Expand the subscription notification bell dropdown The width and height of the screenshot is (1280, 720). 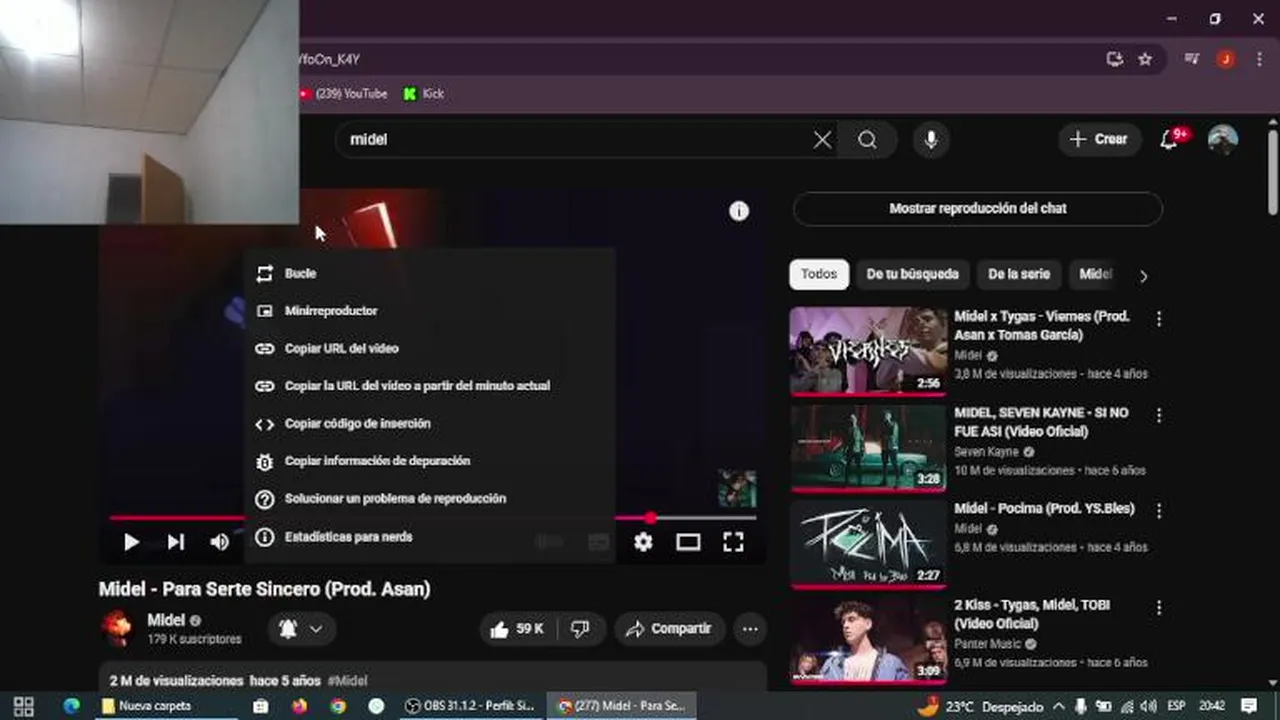coord(301,629)
